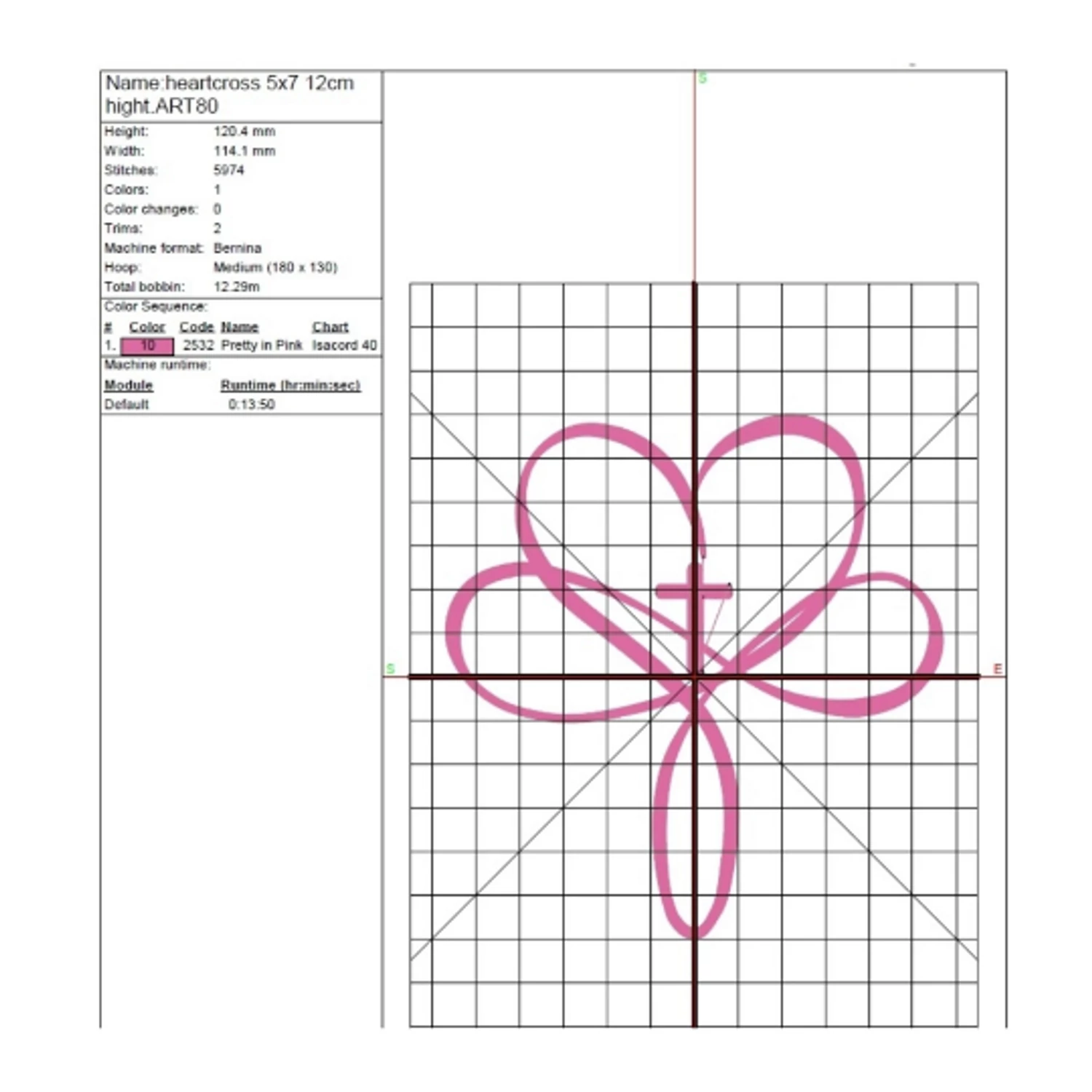Select the center stitch origin point
The width and height of the screenshot is (1092, 1092).
click(695, 677)
